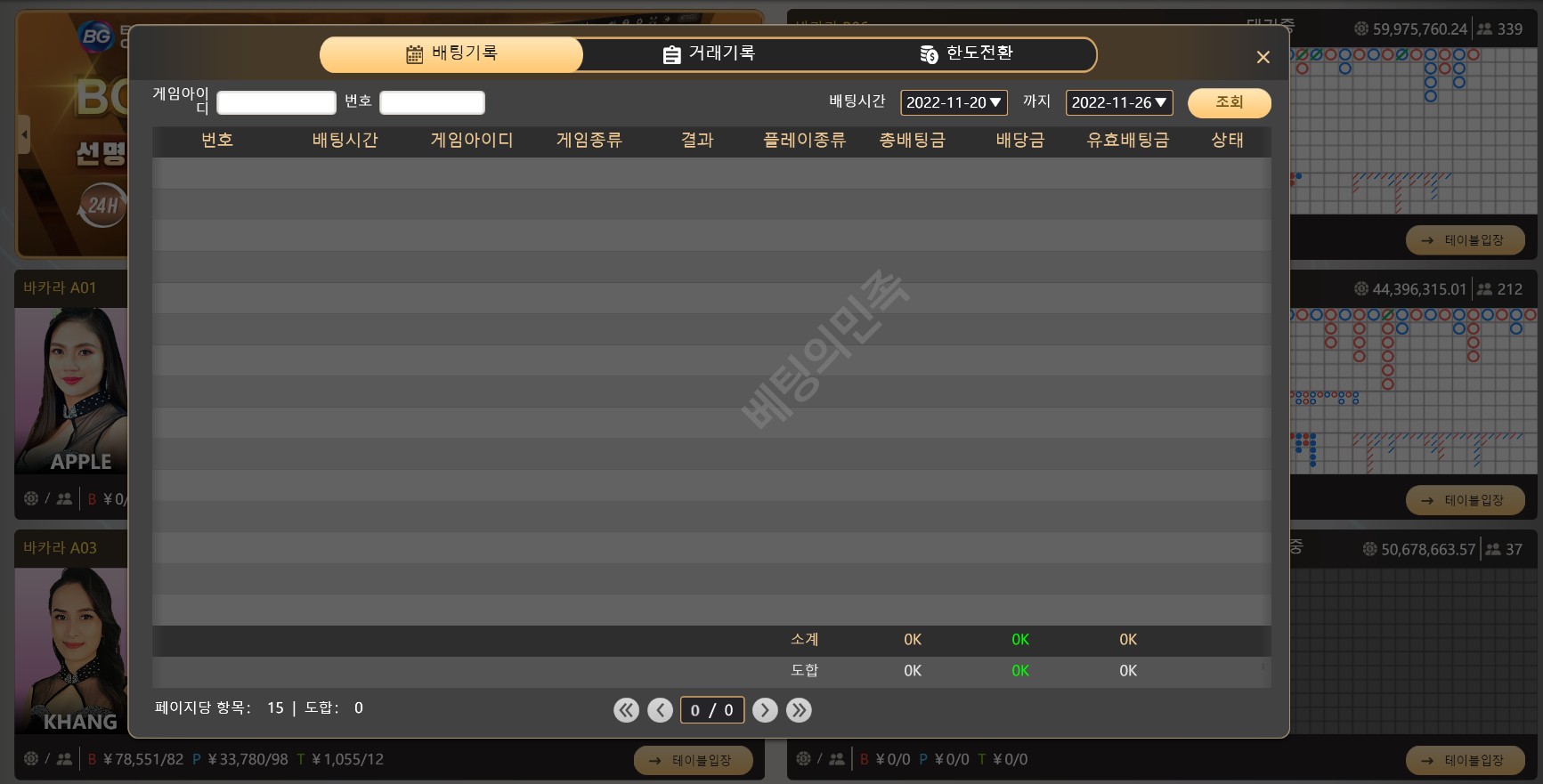Open the end date 2022-11-26 dropdown
Screen dimensions: 1543x784
(x=1118, y=102)
